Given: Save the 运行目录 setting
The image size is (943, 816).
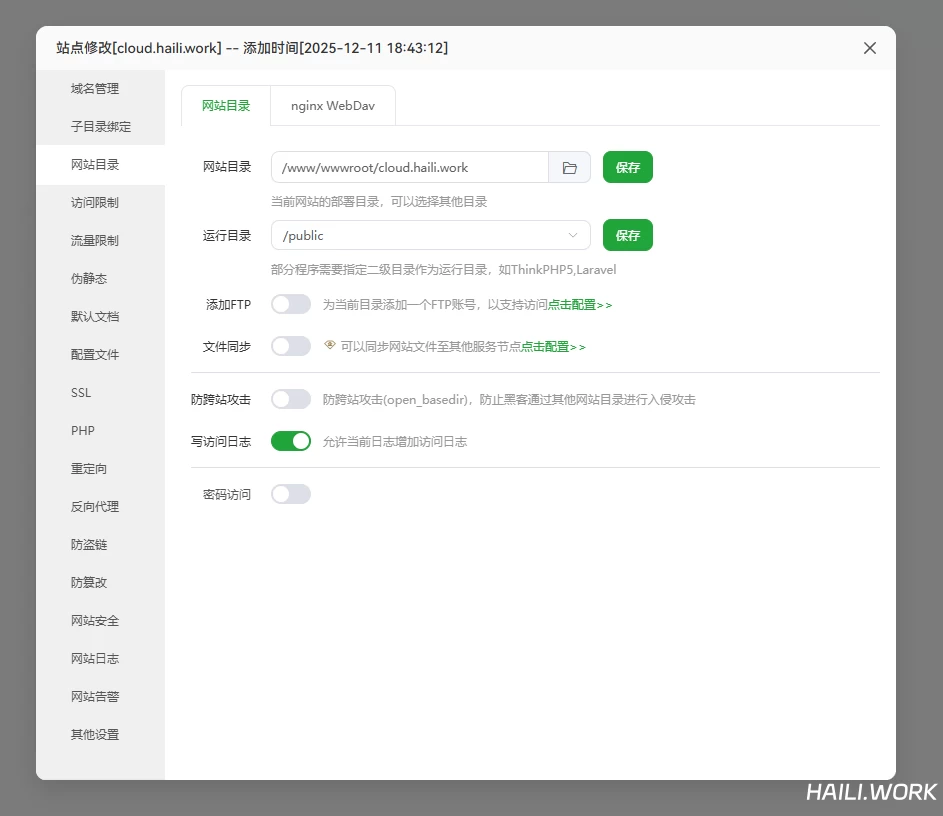Looking at the screenshot, I should [x=627, y=236].
